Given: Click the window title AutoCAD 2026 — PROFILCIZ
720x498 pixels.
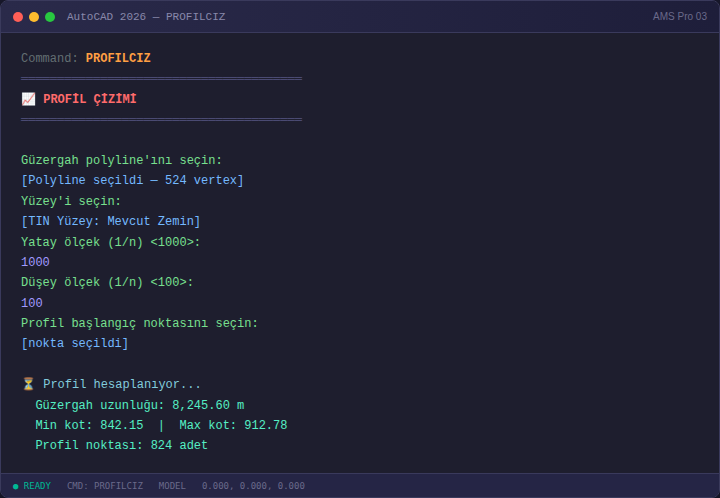Looking at the screenshot, I should (x=146, y=17).
